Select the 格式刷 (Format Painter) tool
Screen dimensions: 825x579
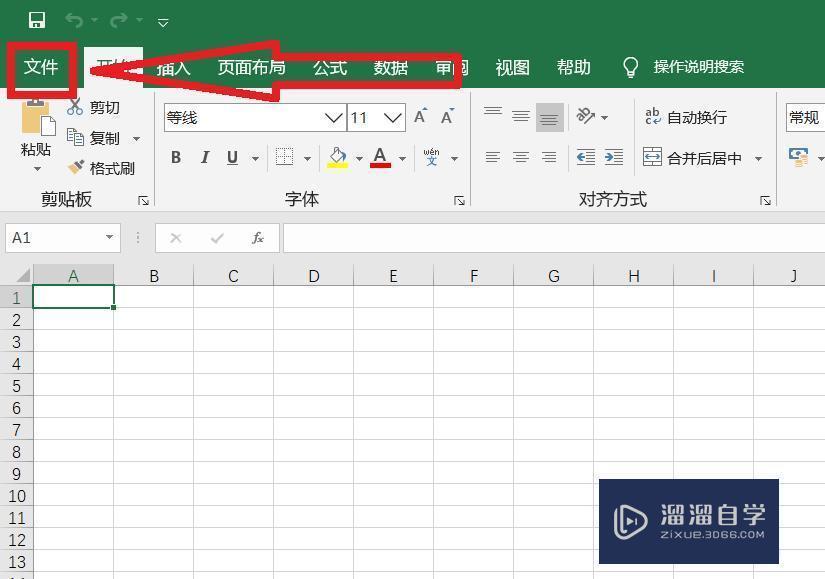104,168
